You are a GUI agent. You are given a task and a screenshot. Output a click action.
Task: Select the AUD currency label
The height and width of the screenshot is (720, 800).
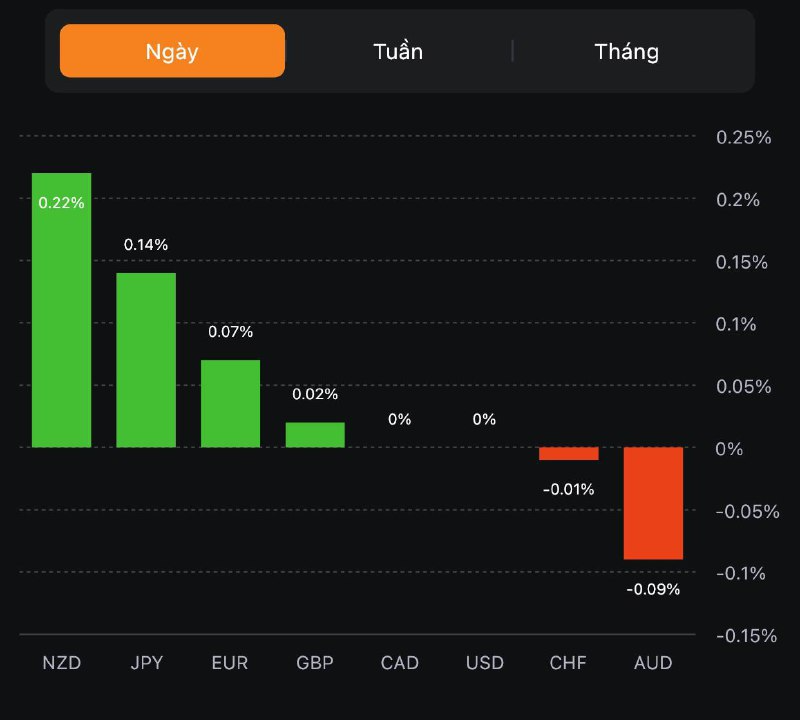653,663
